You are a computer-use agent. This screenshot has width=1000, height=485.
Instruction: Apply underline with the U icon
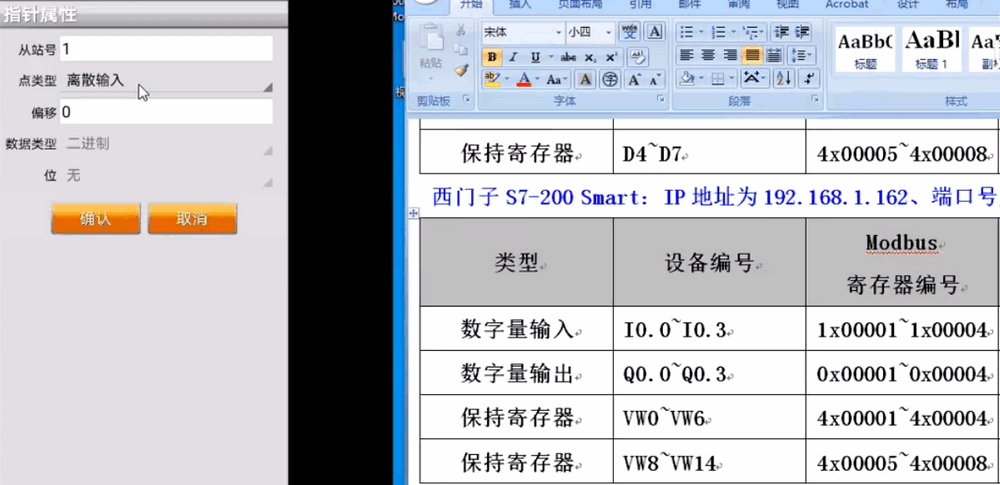(536, 57)
